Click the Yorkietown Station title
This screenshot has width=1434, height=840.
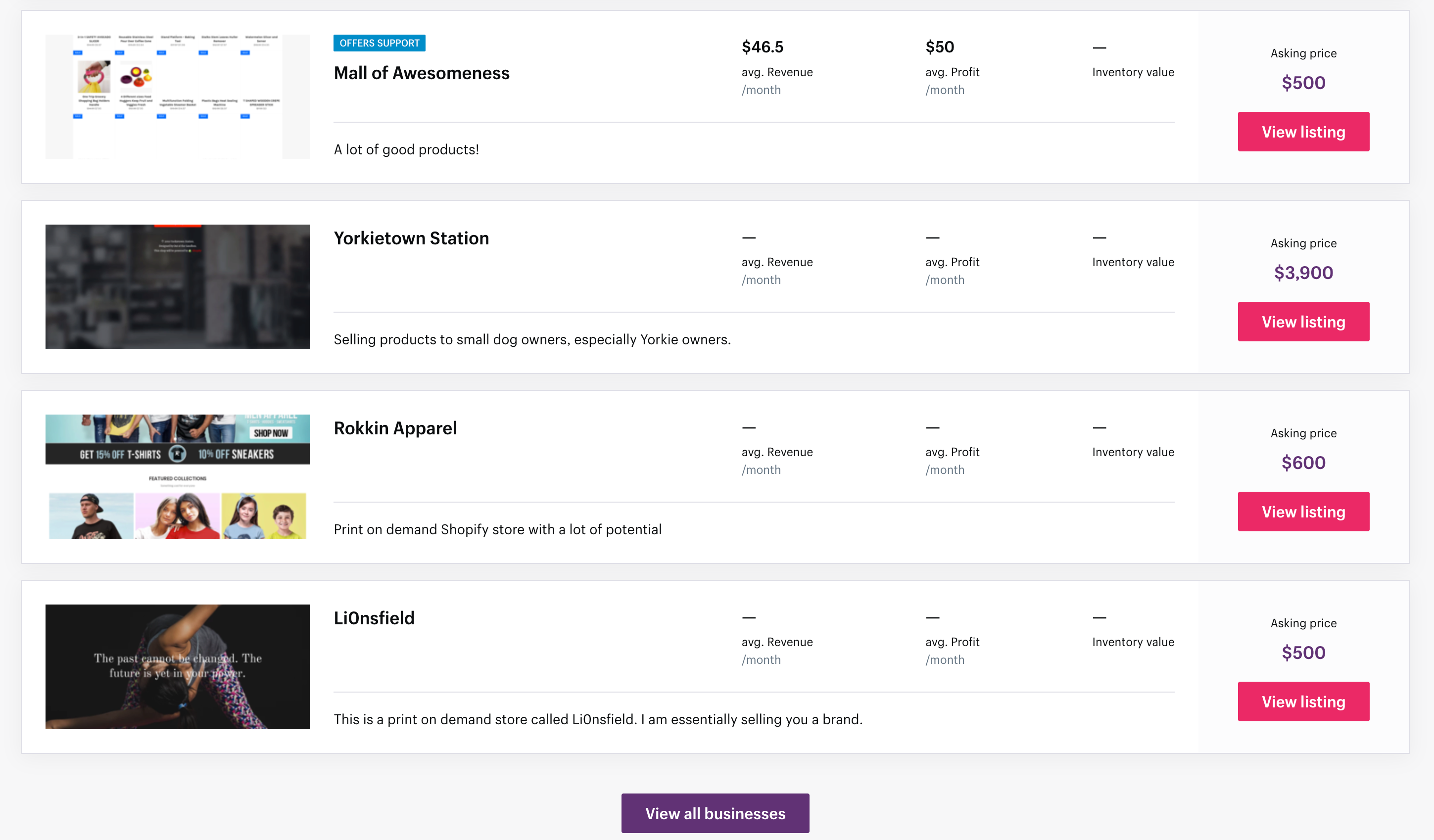[x=411, y=238]
